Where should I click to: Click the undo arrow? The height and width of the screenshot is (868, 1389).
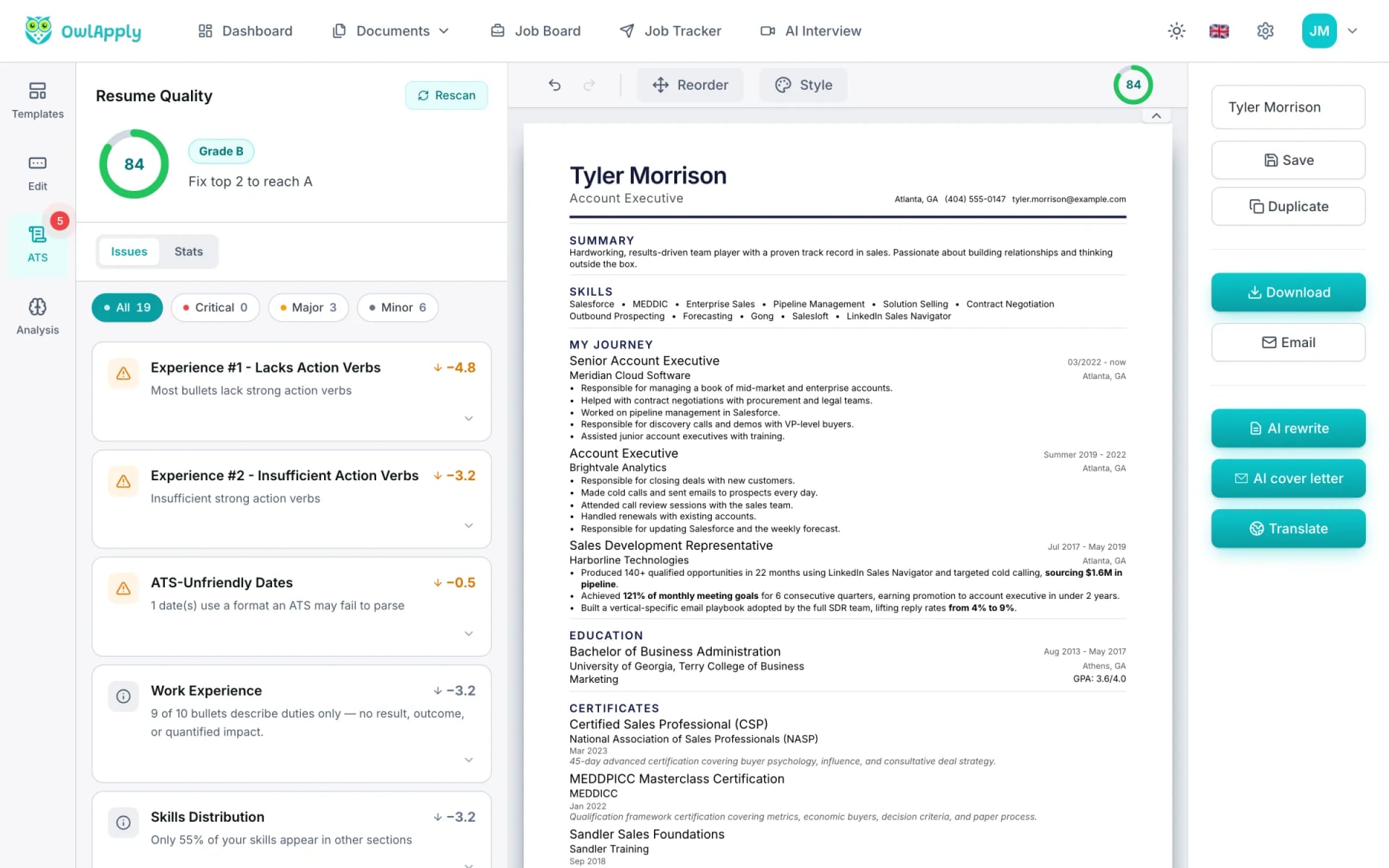point(555,85)
